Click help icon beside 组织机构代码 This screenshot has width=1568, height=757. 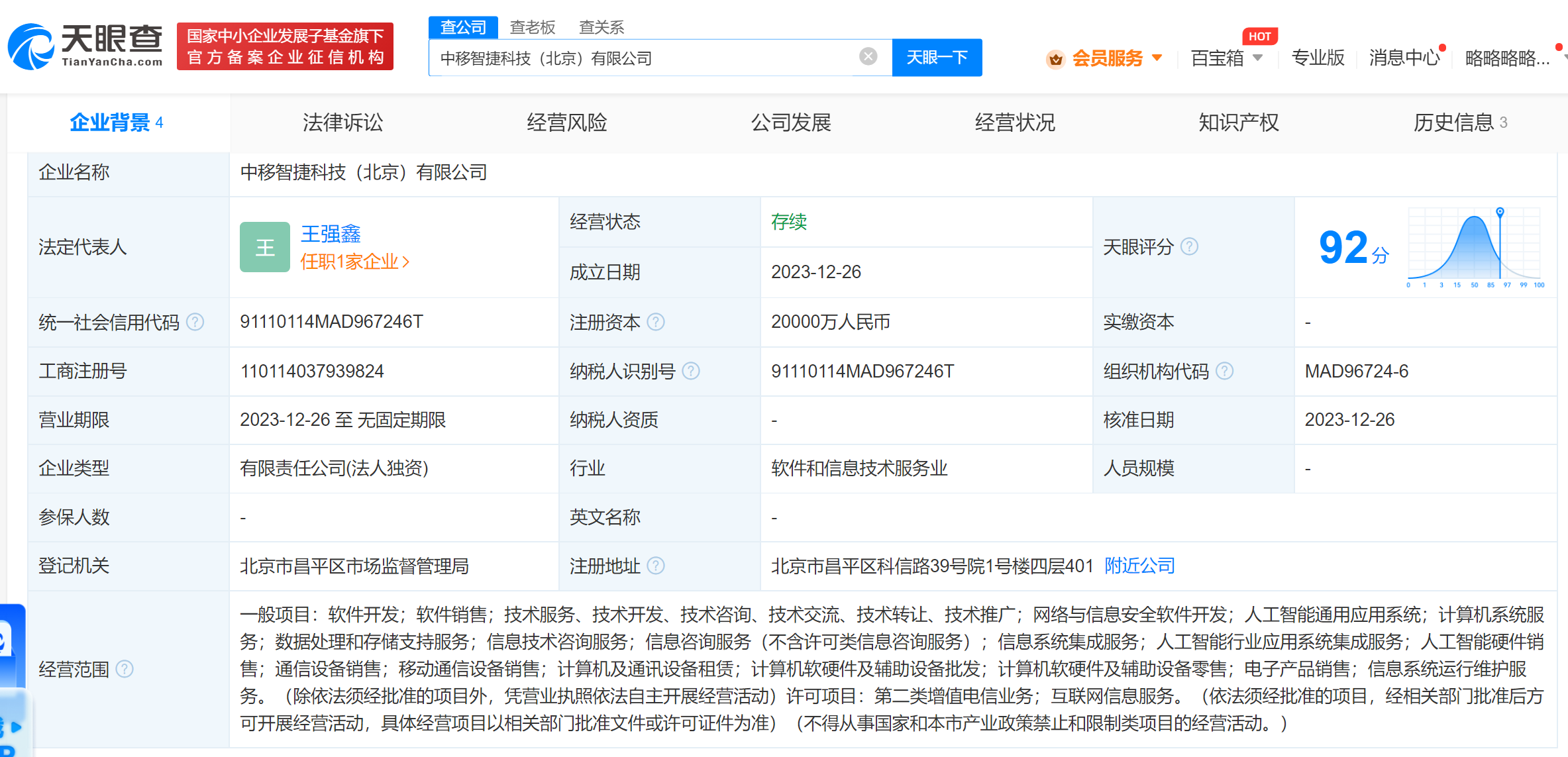coord(1225,371)
